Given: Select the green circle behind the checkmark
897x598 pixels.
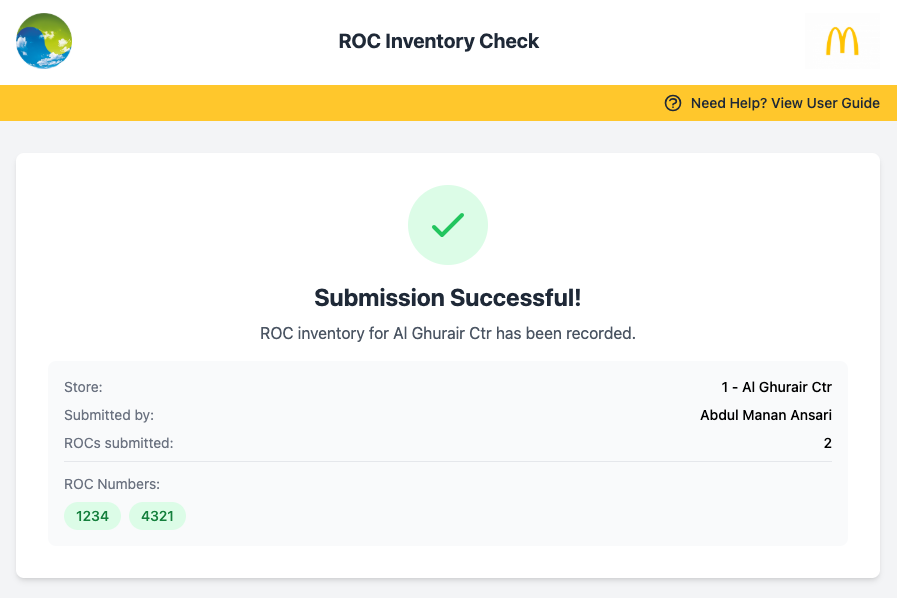Looking at the screenshot, I should click(448, 224).
